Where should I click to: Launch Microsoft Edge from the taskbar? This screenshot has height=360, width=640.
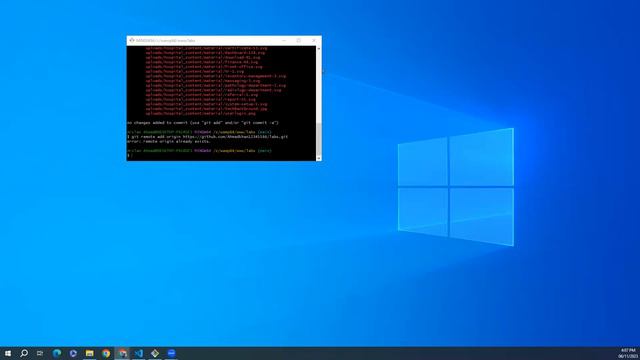point(57,353)
